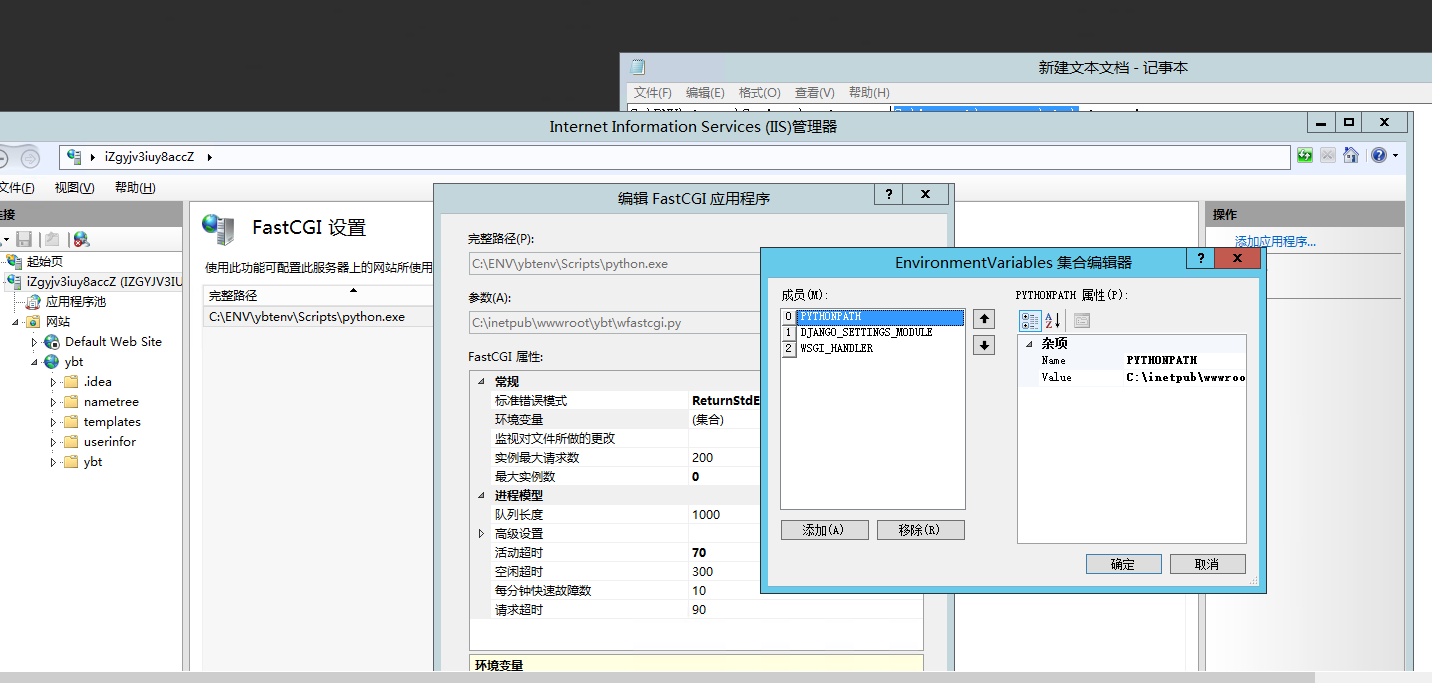Open the 查看(V) menu in Notepad
This screenshot has height=683, width=1432.
pos(813,92)
